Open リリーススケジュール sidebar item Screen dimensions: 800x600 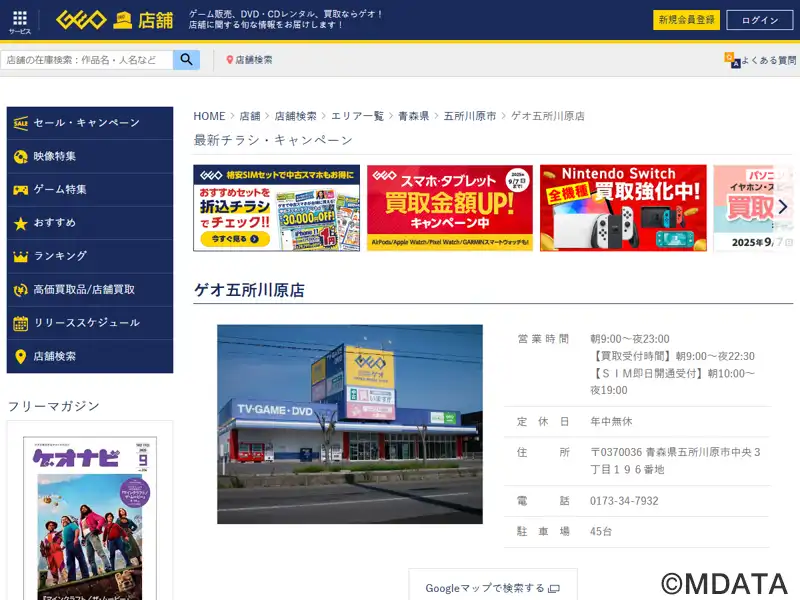coord(90,323)
